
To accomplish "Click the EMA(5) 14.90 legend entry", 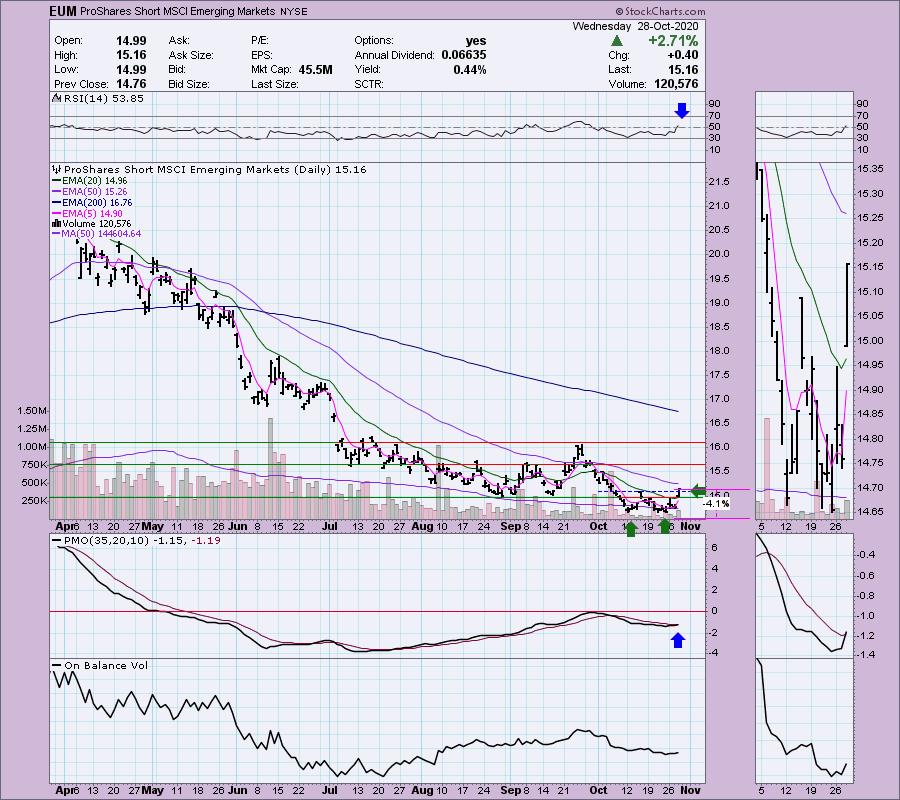I will 87,213.
